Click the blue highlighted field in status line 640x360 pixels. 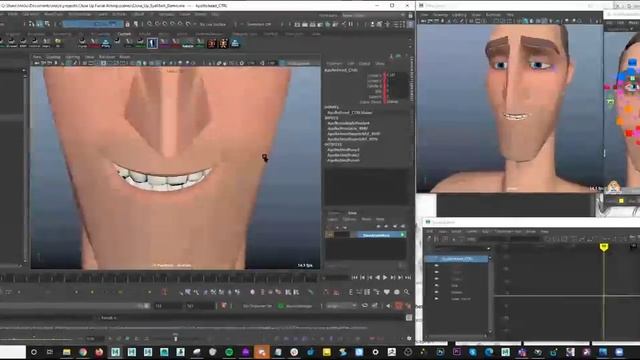coord(93,24)
